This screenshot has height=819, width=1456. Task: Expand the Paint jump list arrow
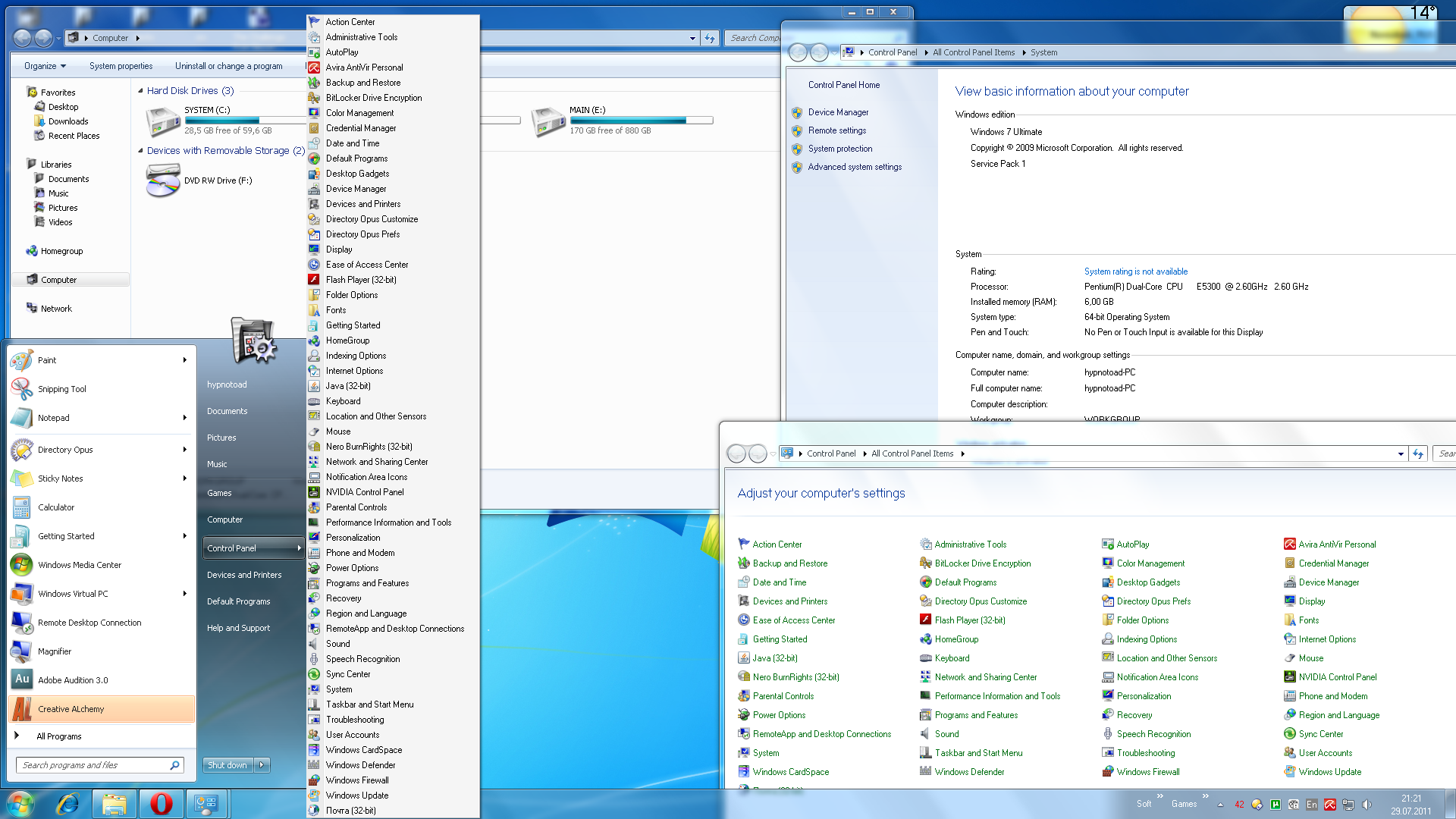[184, 360]
